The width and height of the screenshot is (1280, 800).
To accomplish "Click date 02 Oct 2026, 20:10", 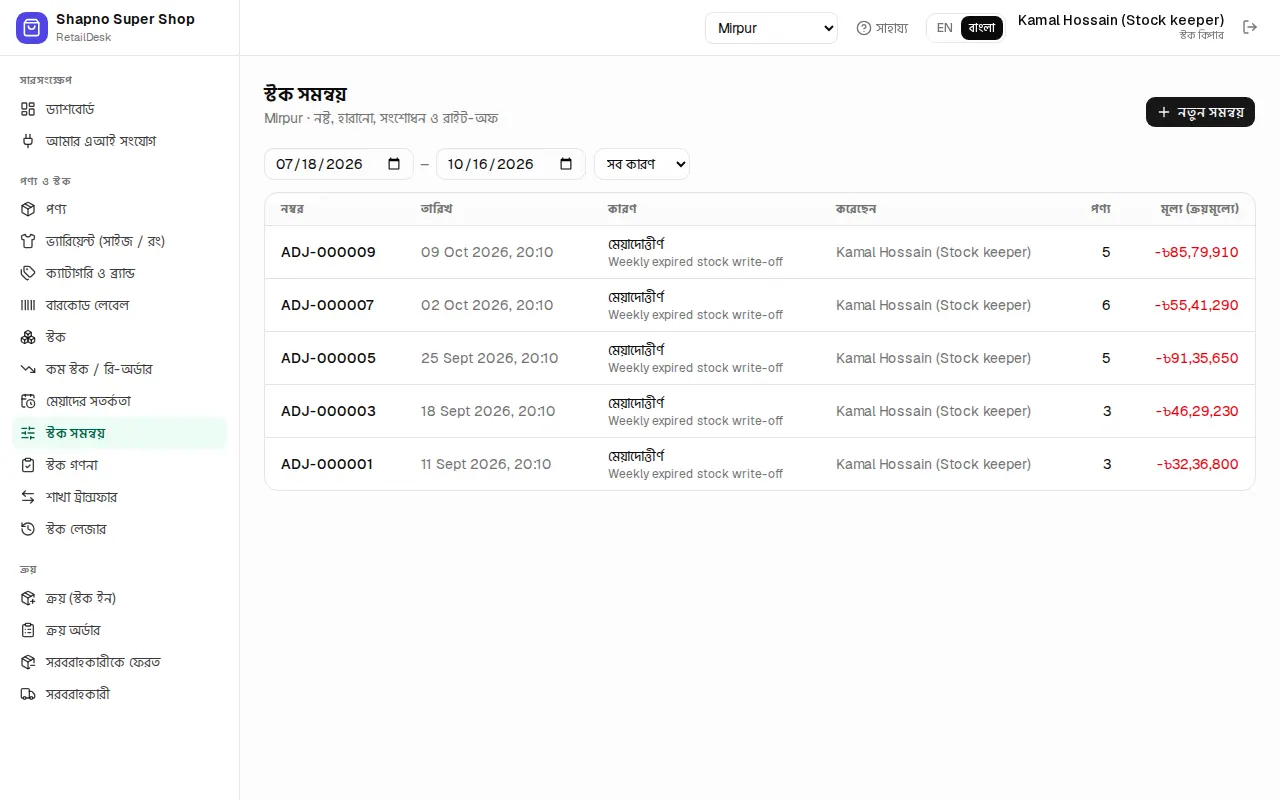I will (x=487, y=305).
